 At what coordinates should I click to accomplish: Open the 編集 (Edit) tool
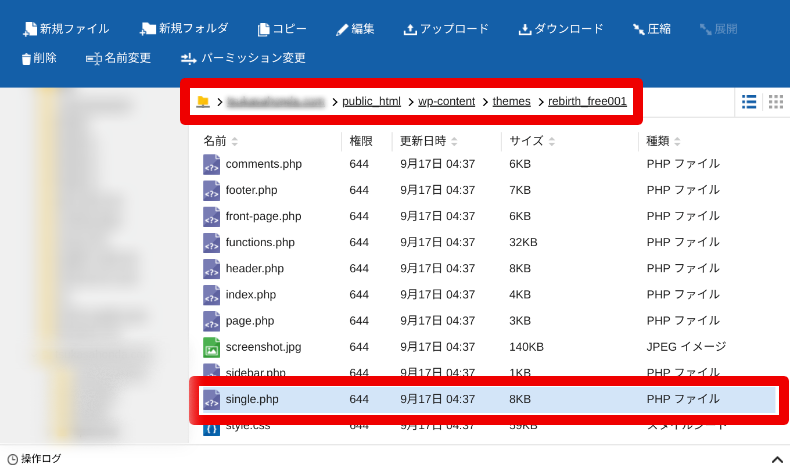[x=355, y=29]
